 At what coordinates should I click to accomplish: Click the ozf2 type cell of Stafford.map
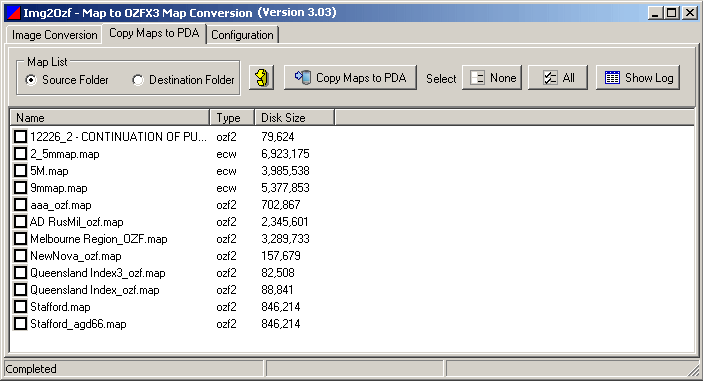click(x=226, y=307)
